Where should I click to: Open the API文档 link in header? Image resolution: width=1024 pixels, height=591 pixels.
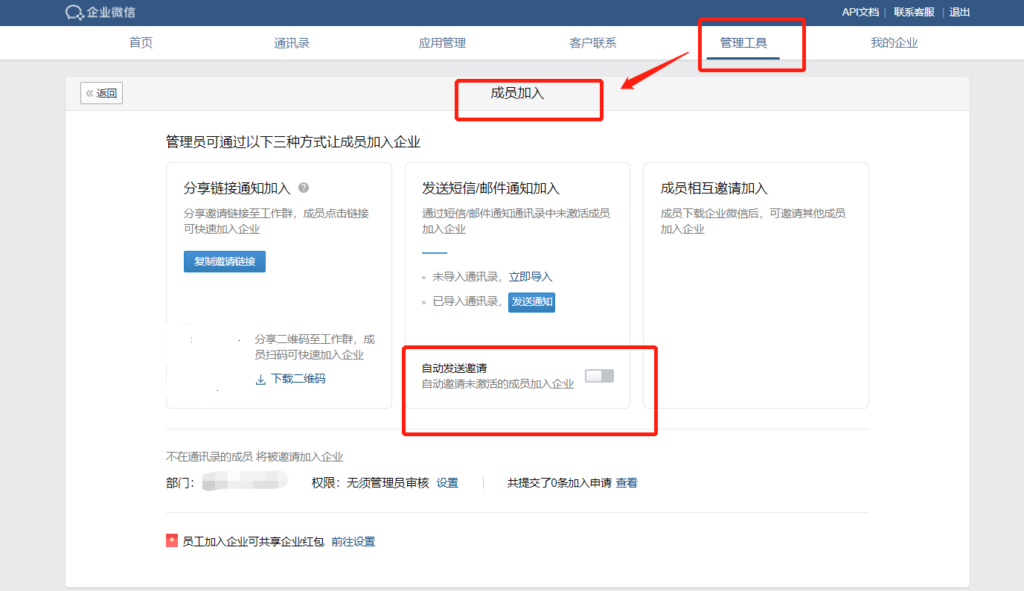click(x=859, y=12)
